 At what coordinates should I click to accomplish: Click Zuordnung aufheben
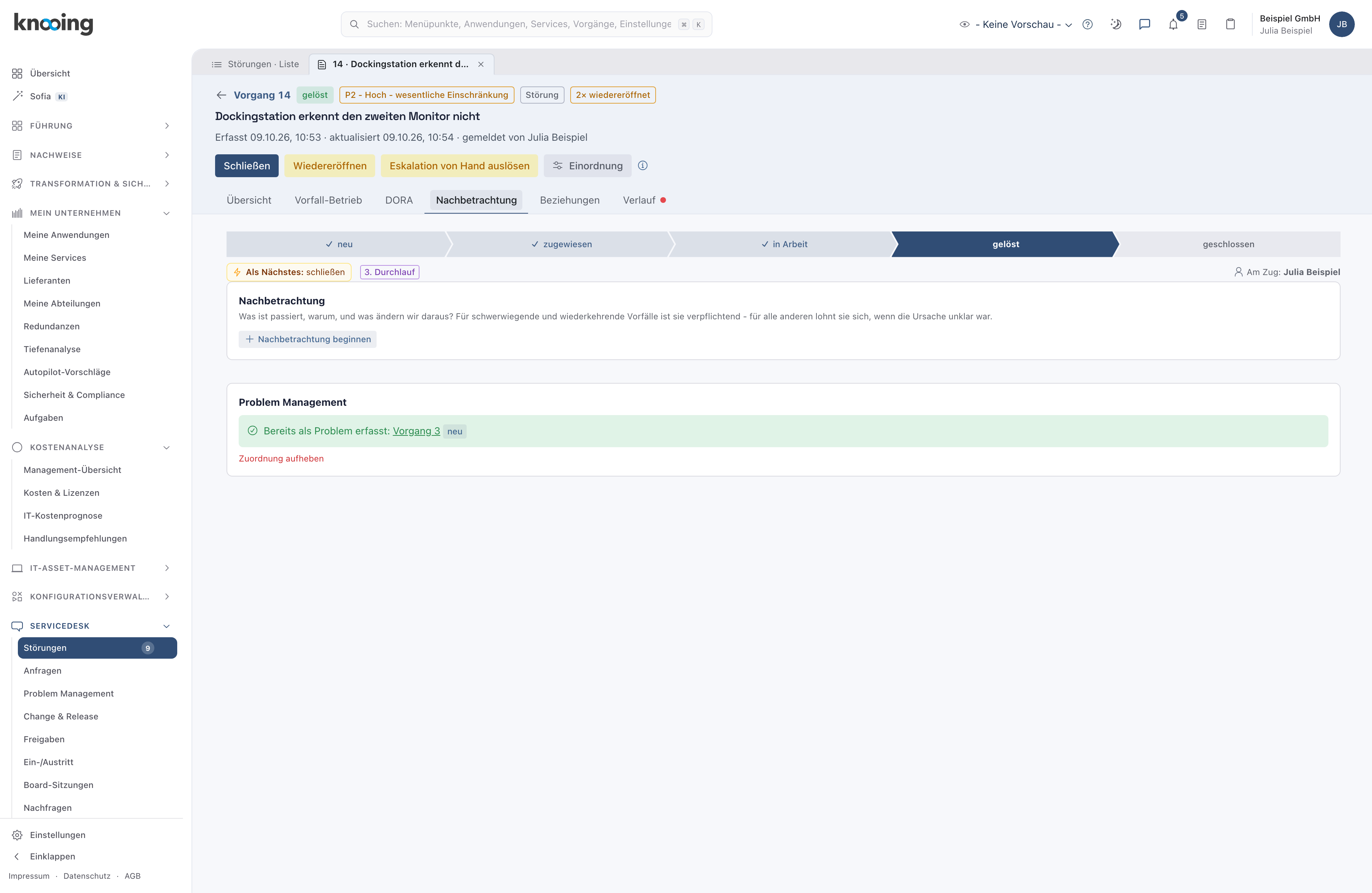point(281,458)
